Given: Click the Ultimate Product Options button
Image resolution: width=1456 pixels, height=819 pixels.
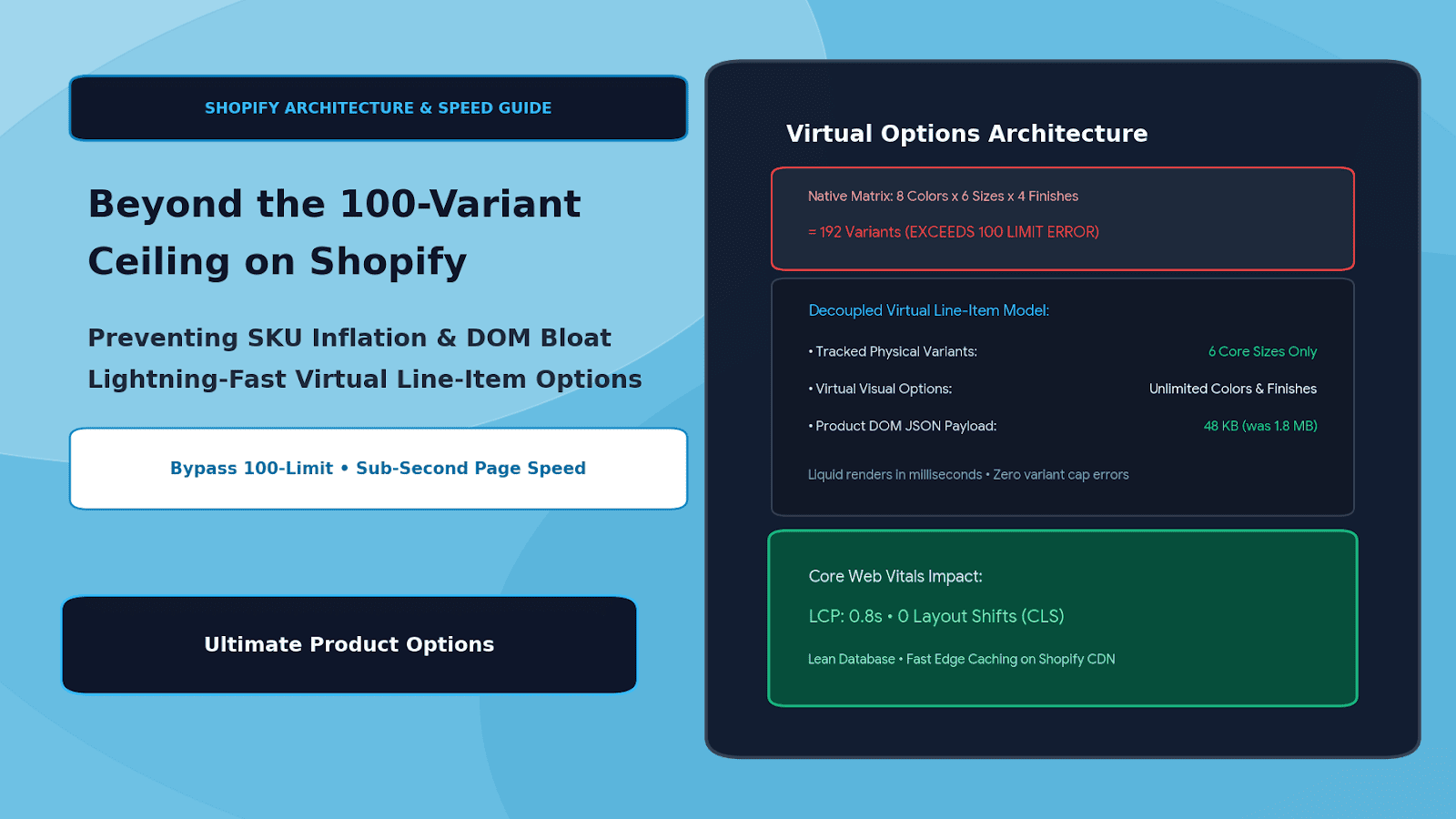Looking at the screenshot, I should [349, 644].
